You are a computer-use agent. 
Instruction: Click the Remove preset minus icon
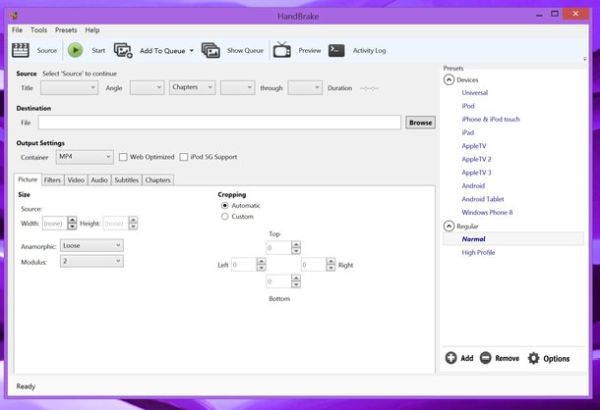point(486,358)
